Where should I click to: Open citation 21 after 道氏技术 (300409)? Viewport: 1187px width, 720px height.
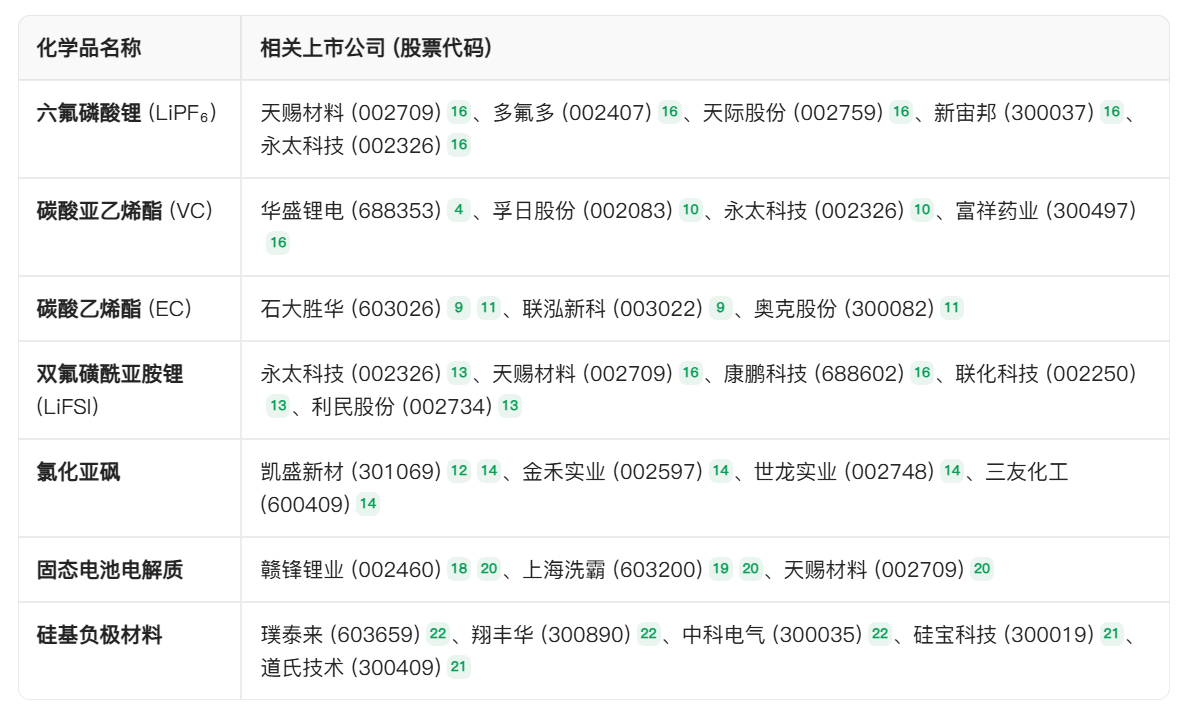pos(458,667)
